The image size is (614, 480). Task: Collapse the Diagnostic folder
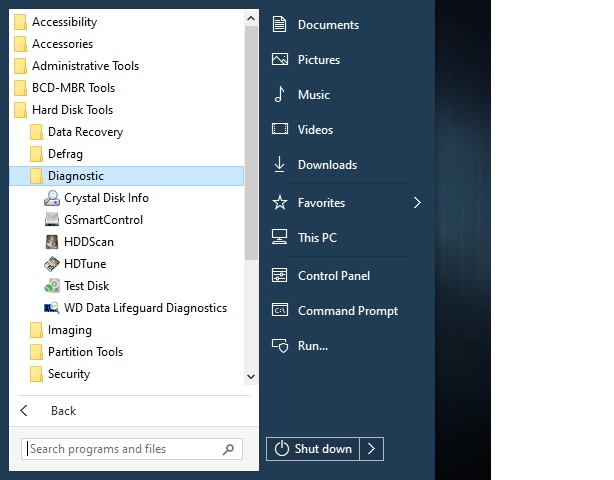pos(126,176)
